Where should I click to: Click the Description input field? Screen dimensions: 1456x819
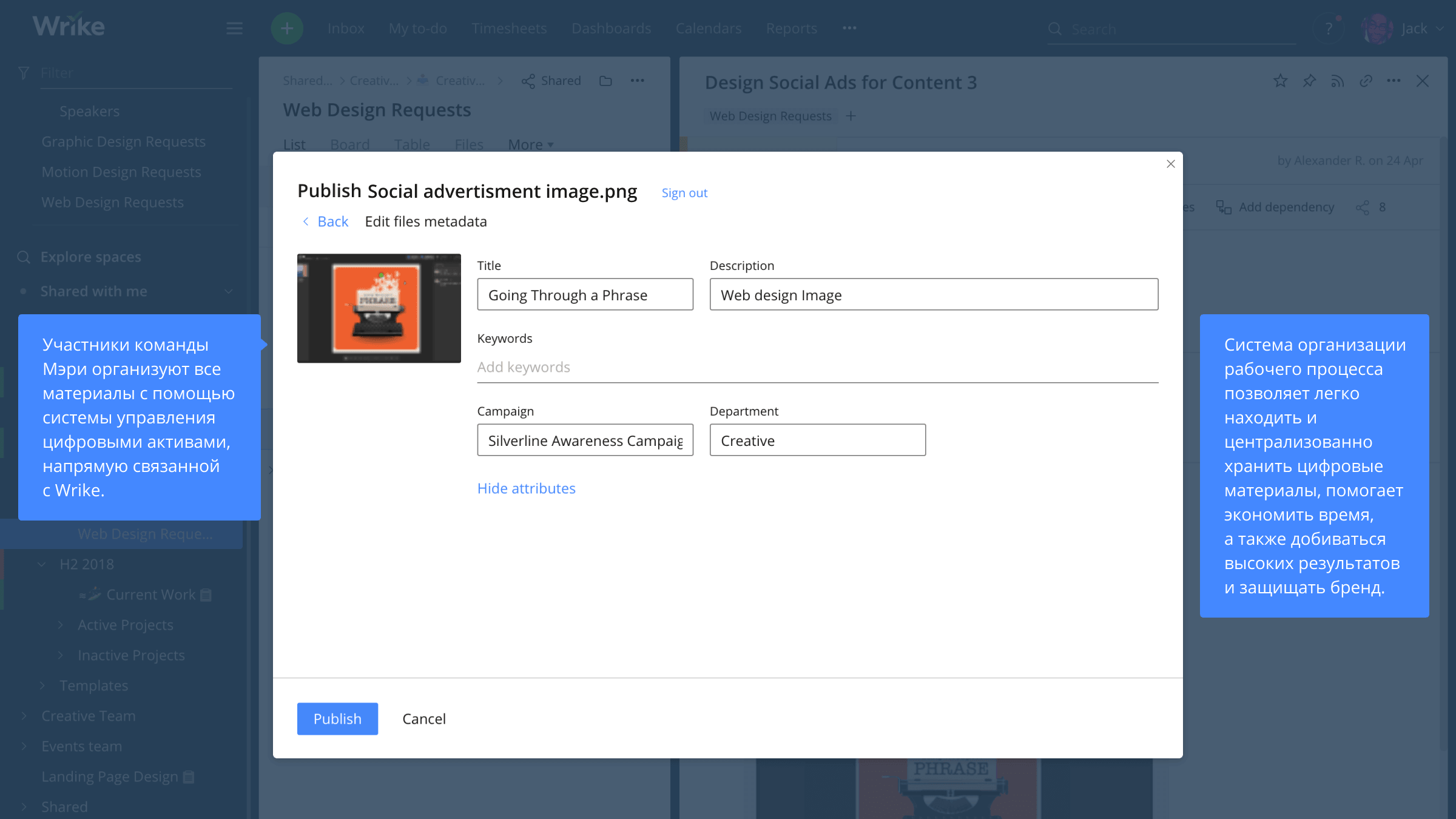click(934, 294)
